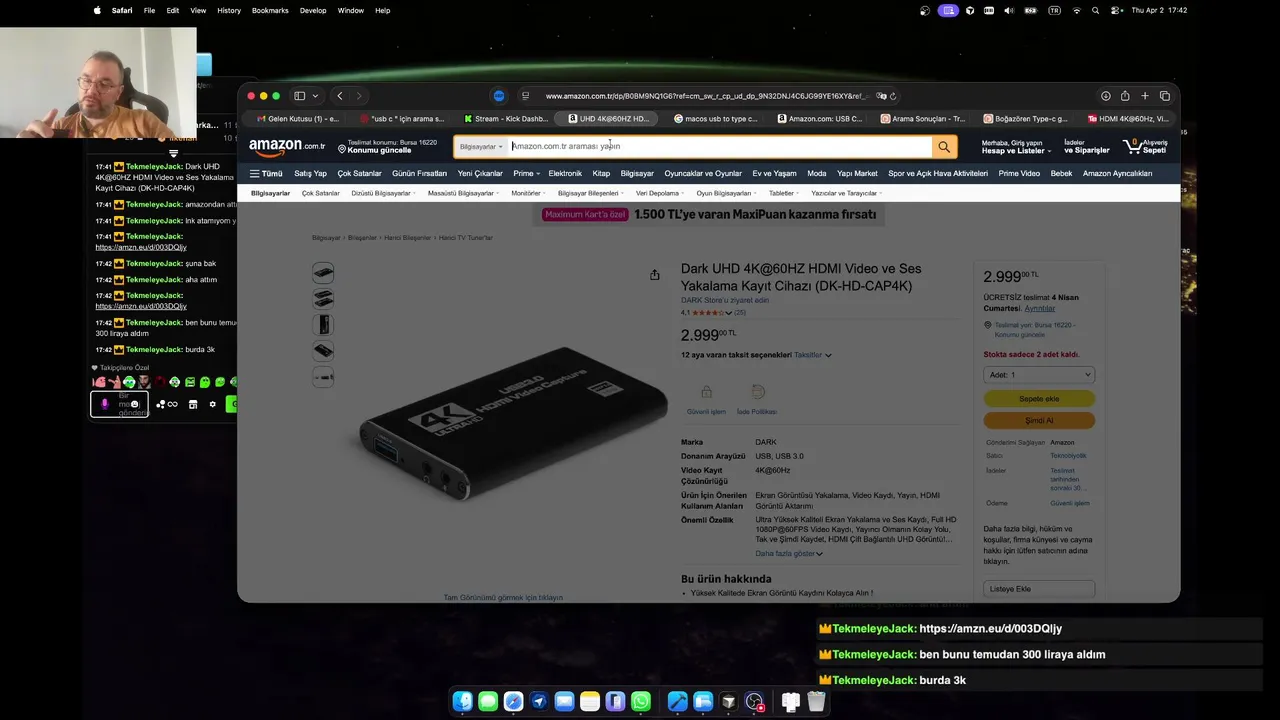Show Safari tab overview icon
Screen dimensions: 1280x720
click(x=1164, y=96)
